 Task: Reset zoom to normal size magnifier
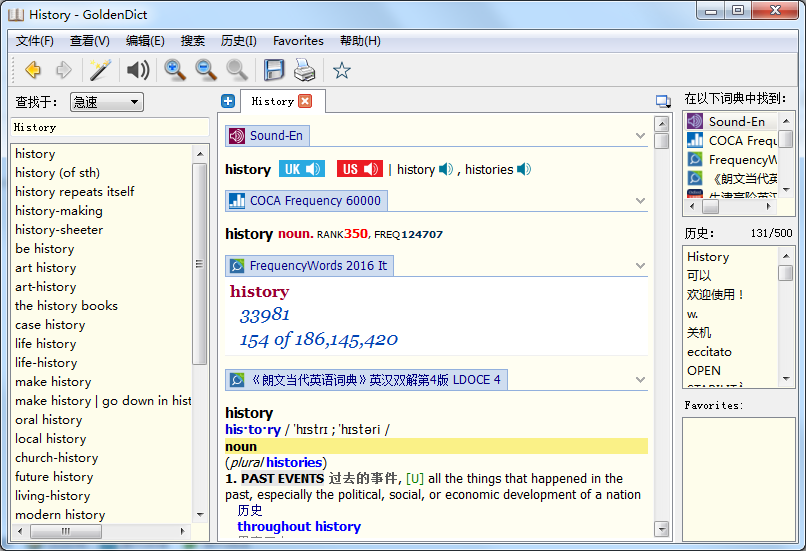[x=237, y=70]
